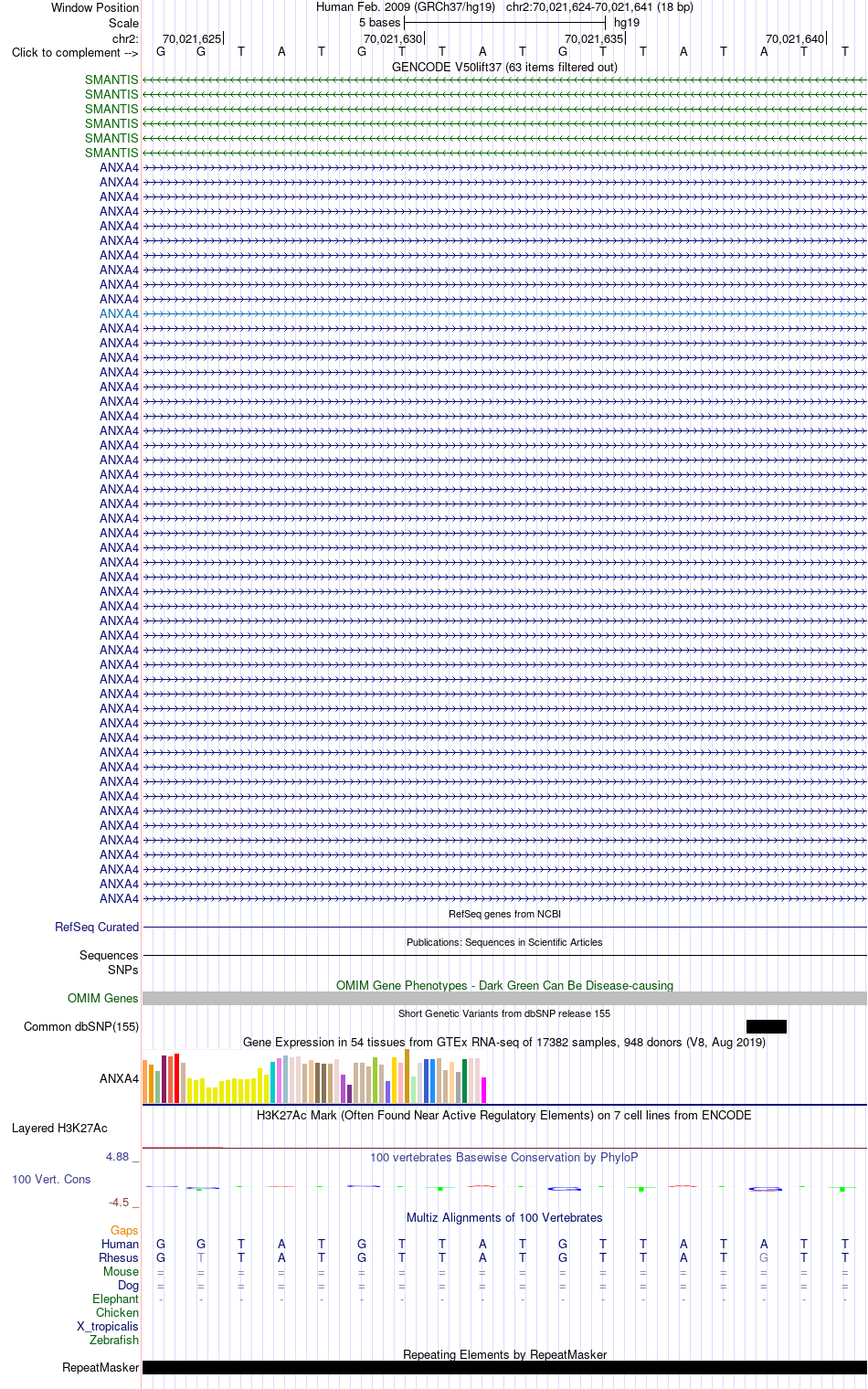Open the OMIM Gene Phenotypes track title
This screenshot has height=1389, width=868.
click(504, 985)
